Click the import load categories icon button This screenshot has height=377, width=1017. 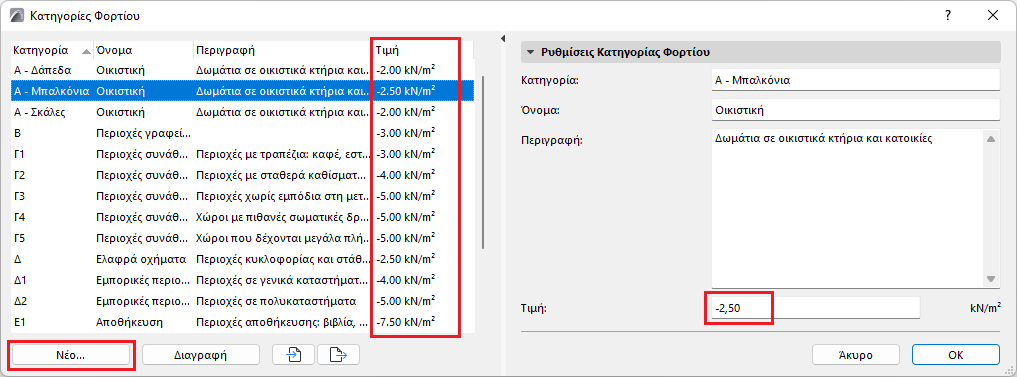point(293,355)
